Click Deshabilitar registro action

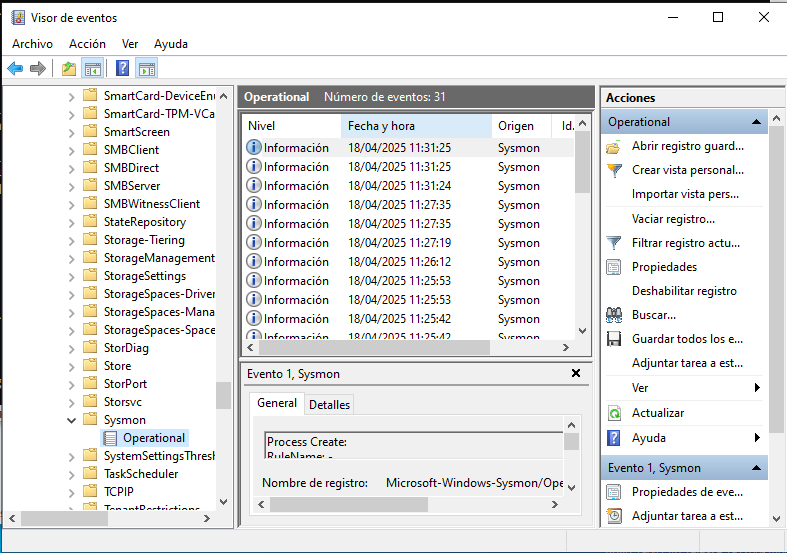coord(684,291)
